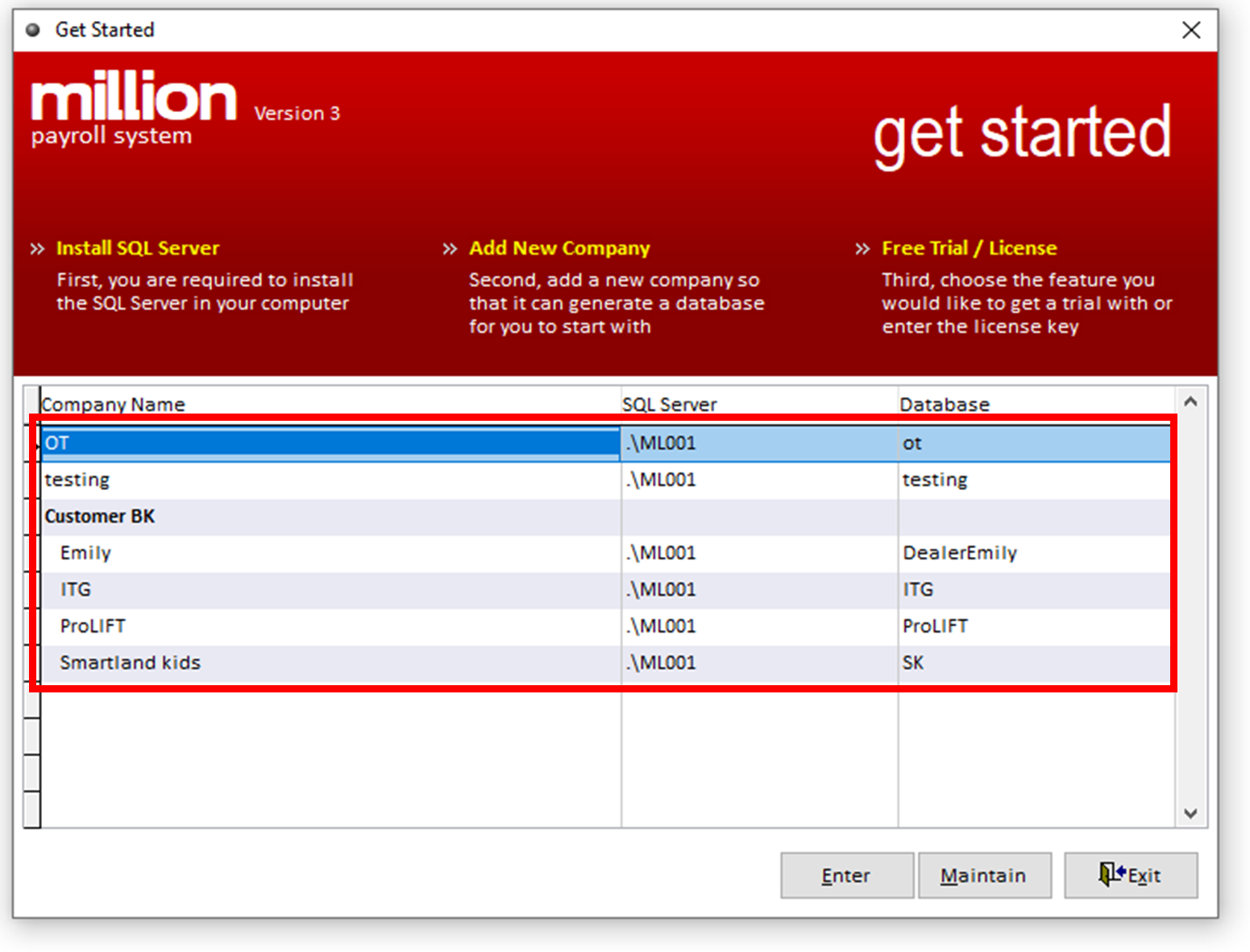Click the SK database cell
1250x952 pixels.
point(1035,663)
